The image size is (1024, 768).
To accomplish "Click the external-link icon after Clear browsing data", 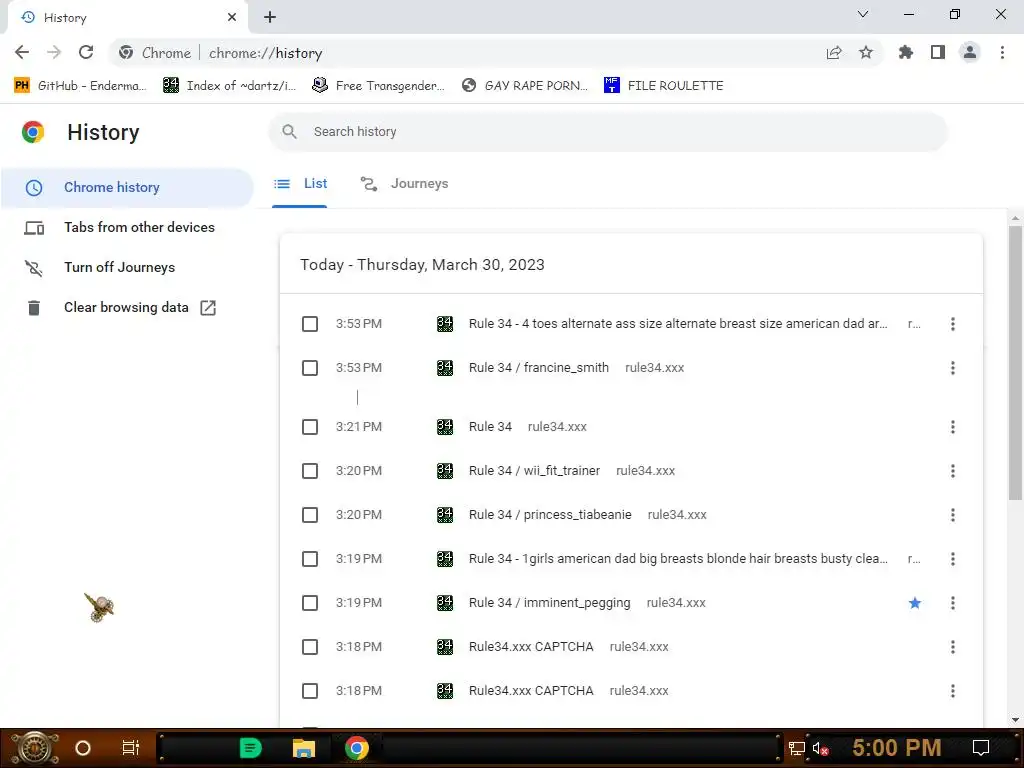I will [208, 308].
